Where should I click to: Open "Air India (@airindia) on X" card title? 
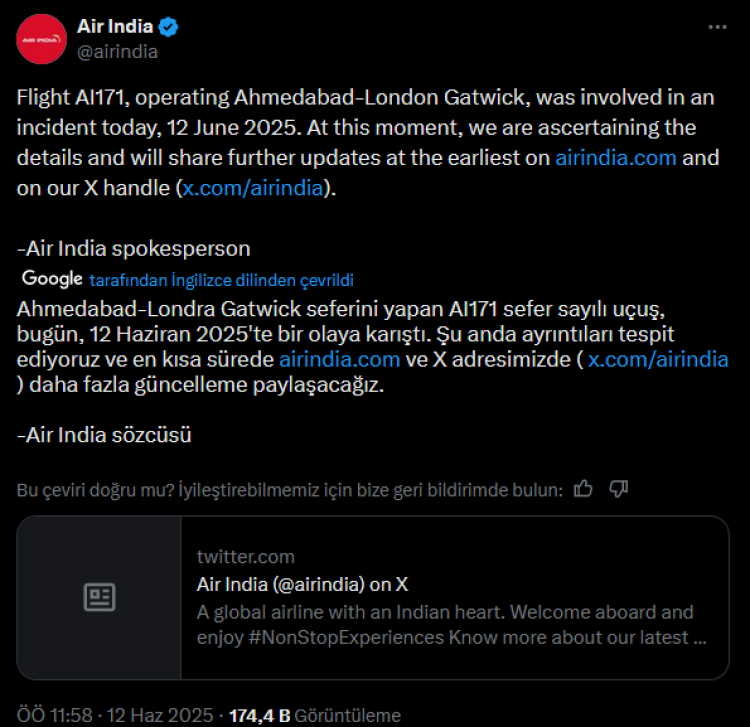[302, 584]
